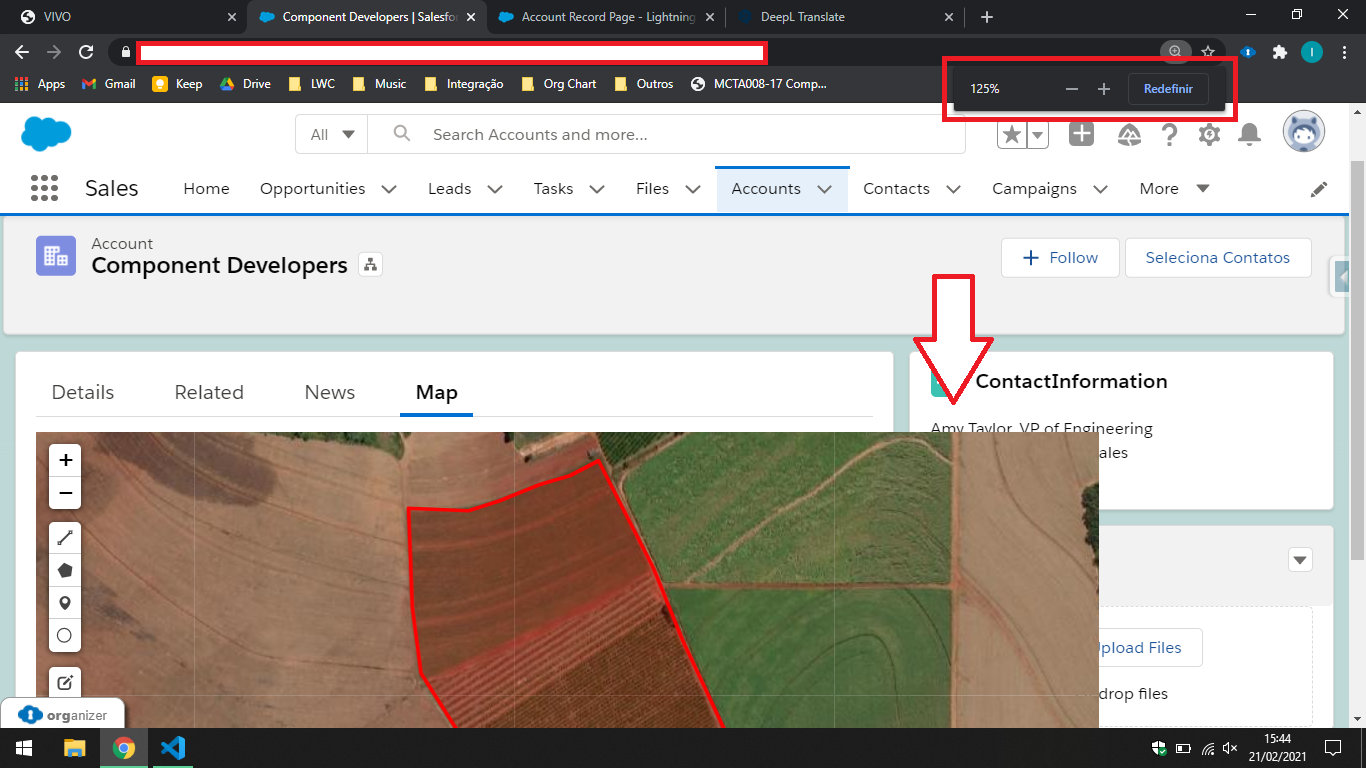Click the edit layers map tool
The image size is (1366, 768).
point(65,683)
